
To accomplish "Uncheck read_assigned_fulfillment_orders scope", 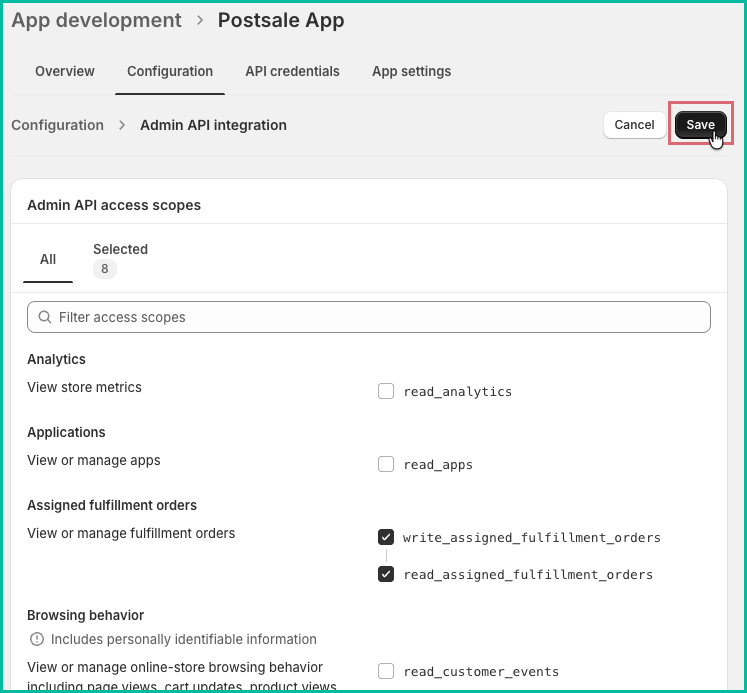I will pyautogui.click(x=386, y=574).
